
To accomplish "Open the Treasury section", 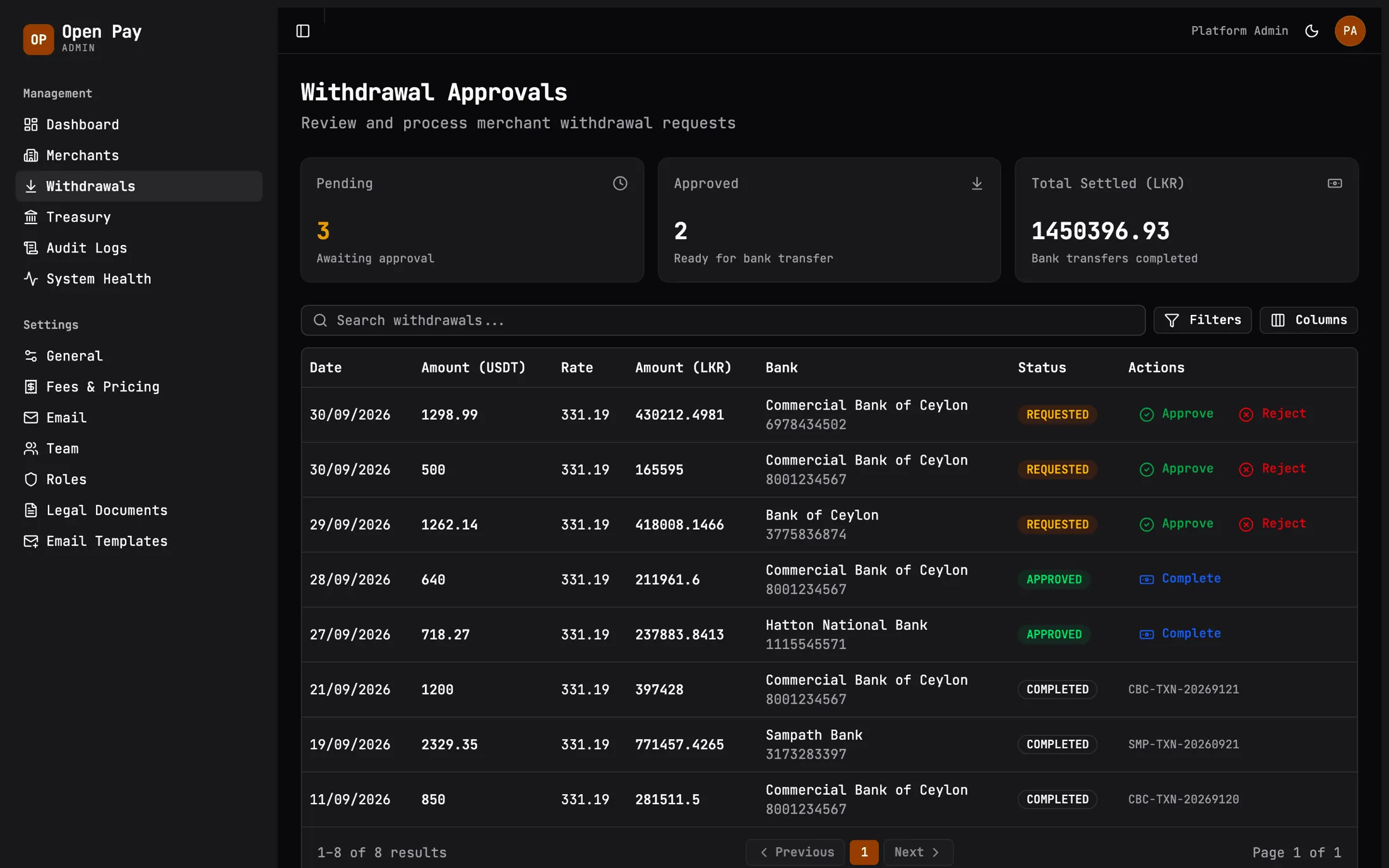I will tap(139, 217).
